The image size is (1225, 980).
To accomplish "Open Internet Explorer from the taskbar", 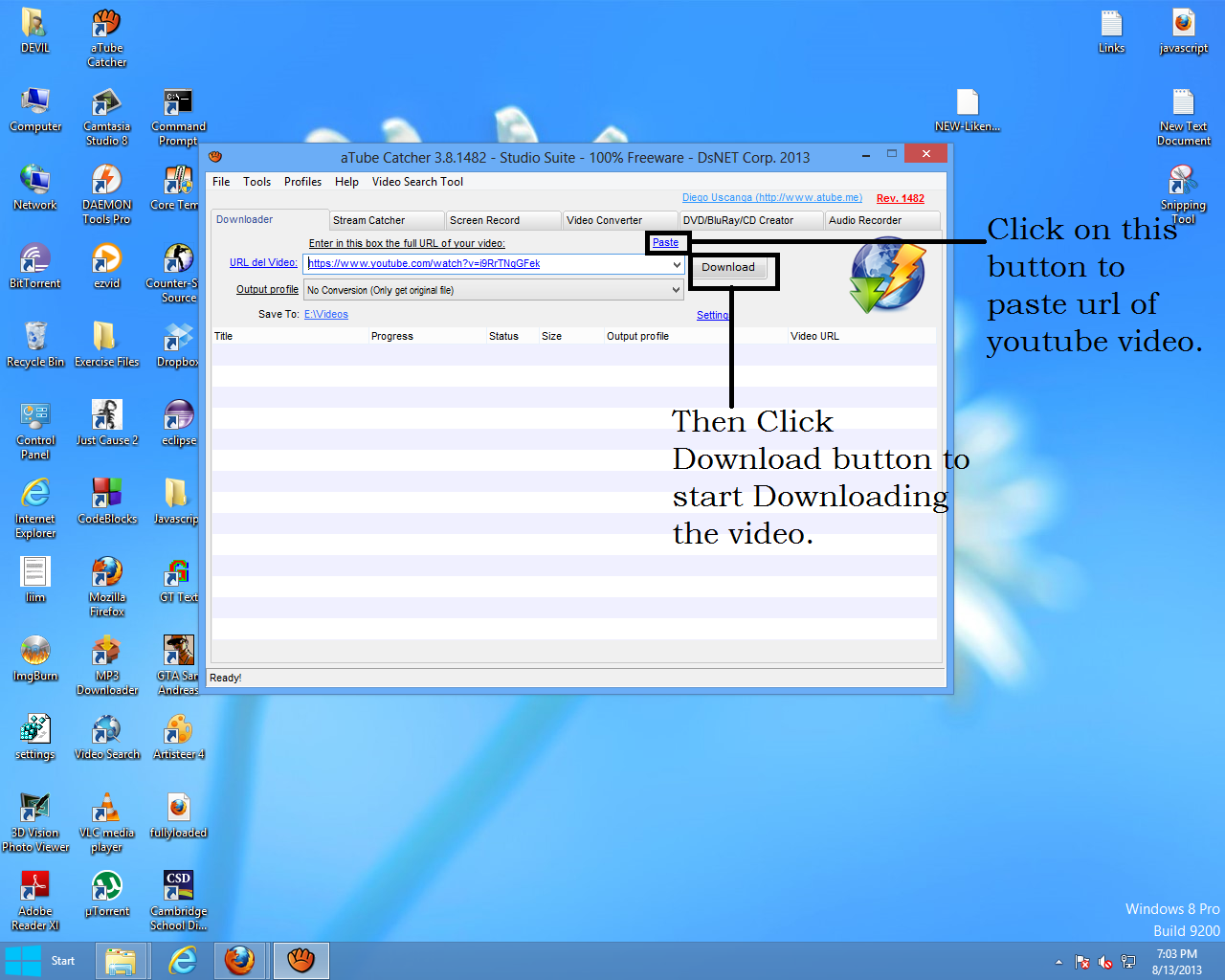I will click(182, 961).
